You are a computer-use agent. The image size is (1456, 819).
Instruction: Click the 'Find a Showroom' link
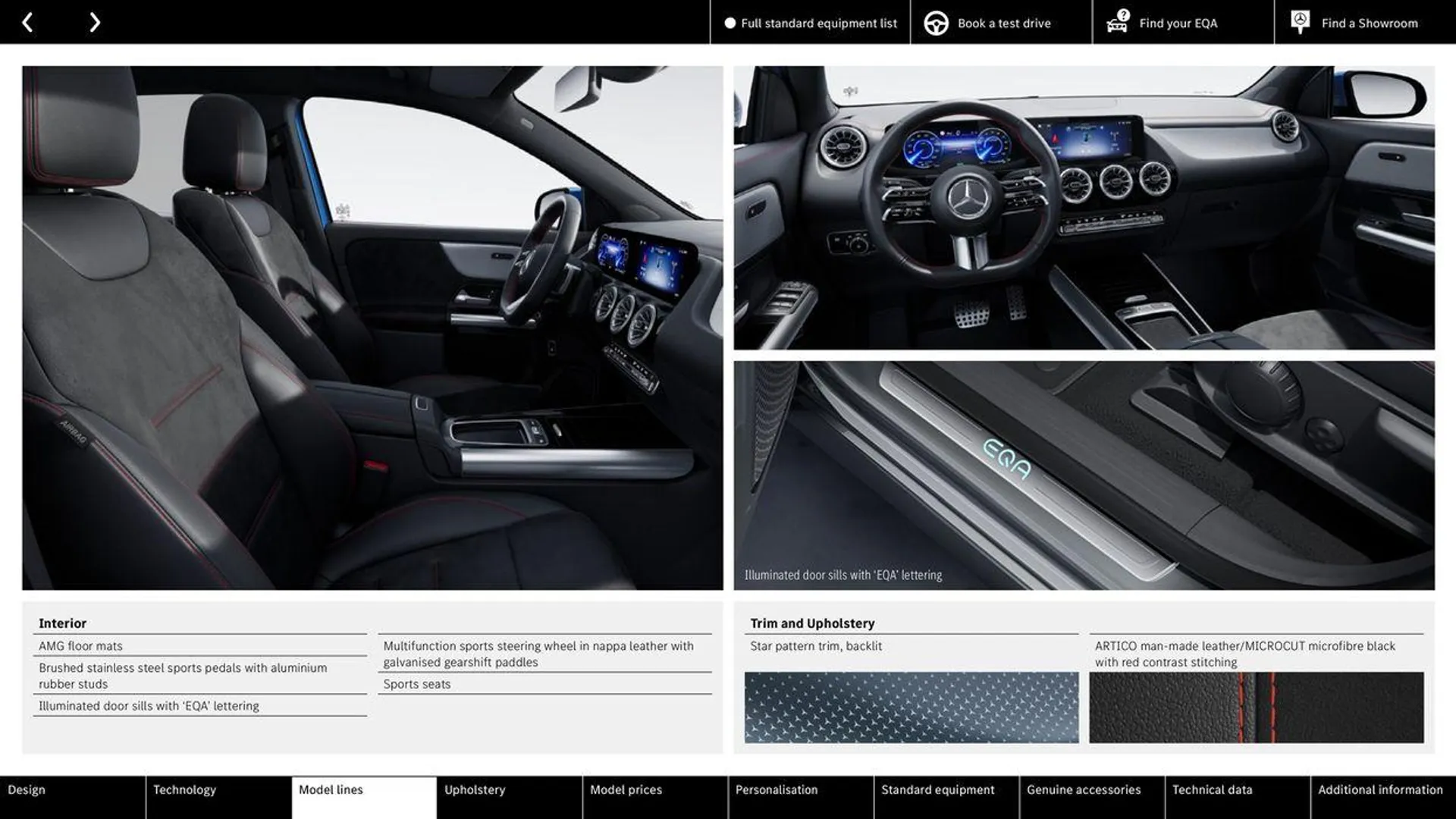(1370, 22)
